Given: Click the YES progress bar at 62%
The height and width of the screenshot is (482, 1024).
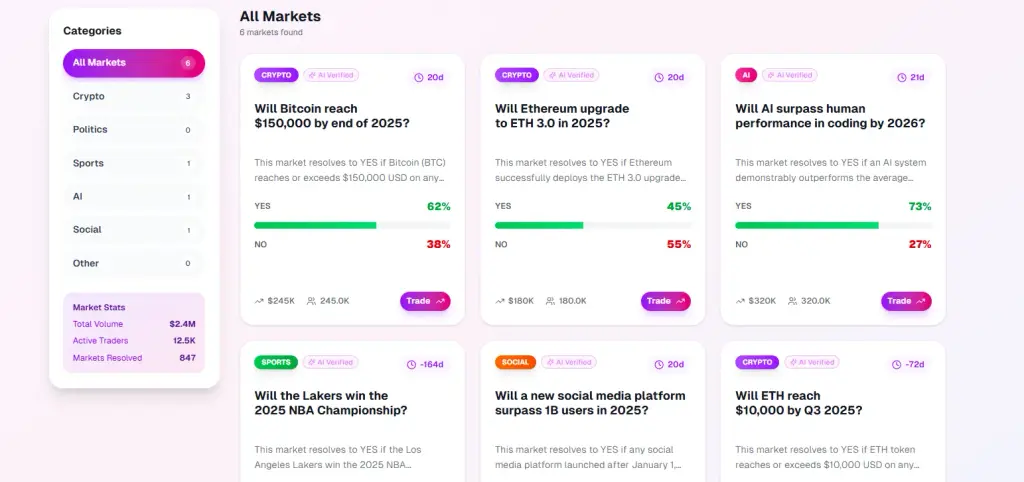Looking at the screenshot, I should click(352, 225).
